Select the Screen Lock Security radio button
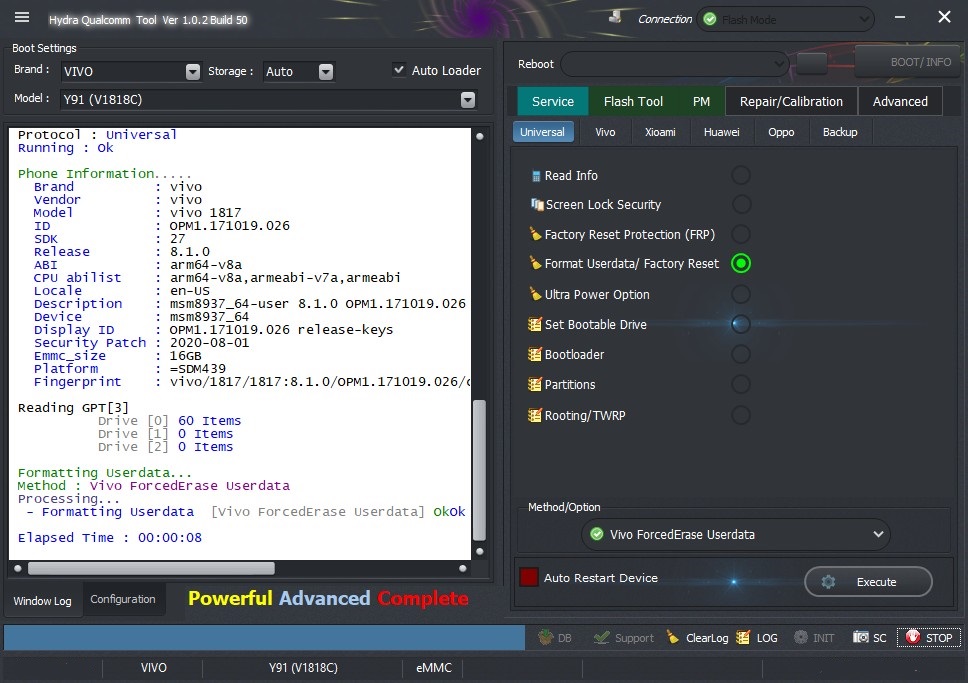 [741, 204]
